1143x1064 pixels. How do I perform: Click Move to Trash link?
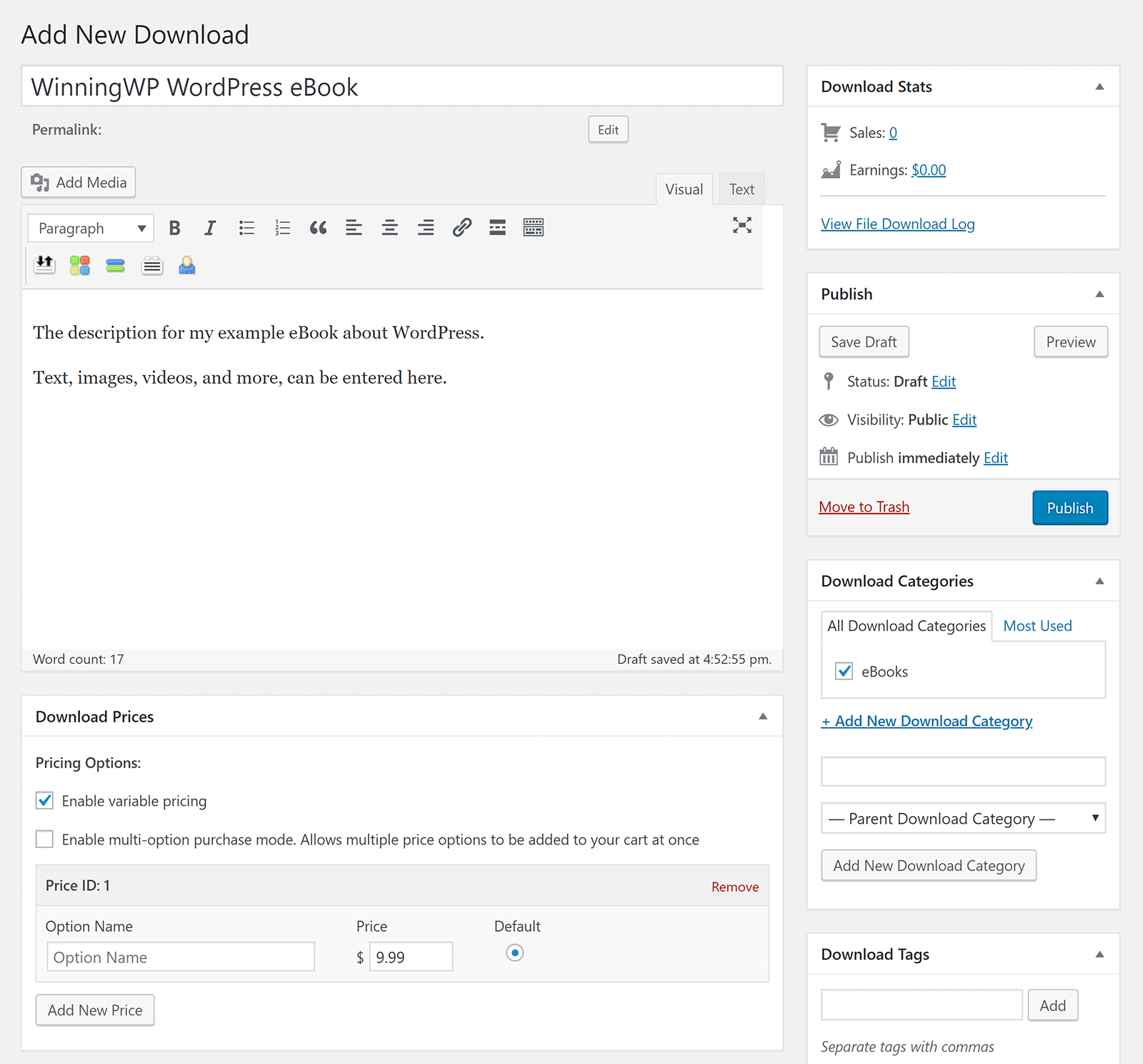point(864,507)
